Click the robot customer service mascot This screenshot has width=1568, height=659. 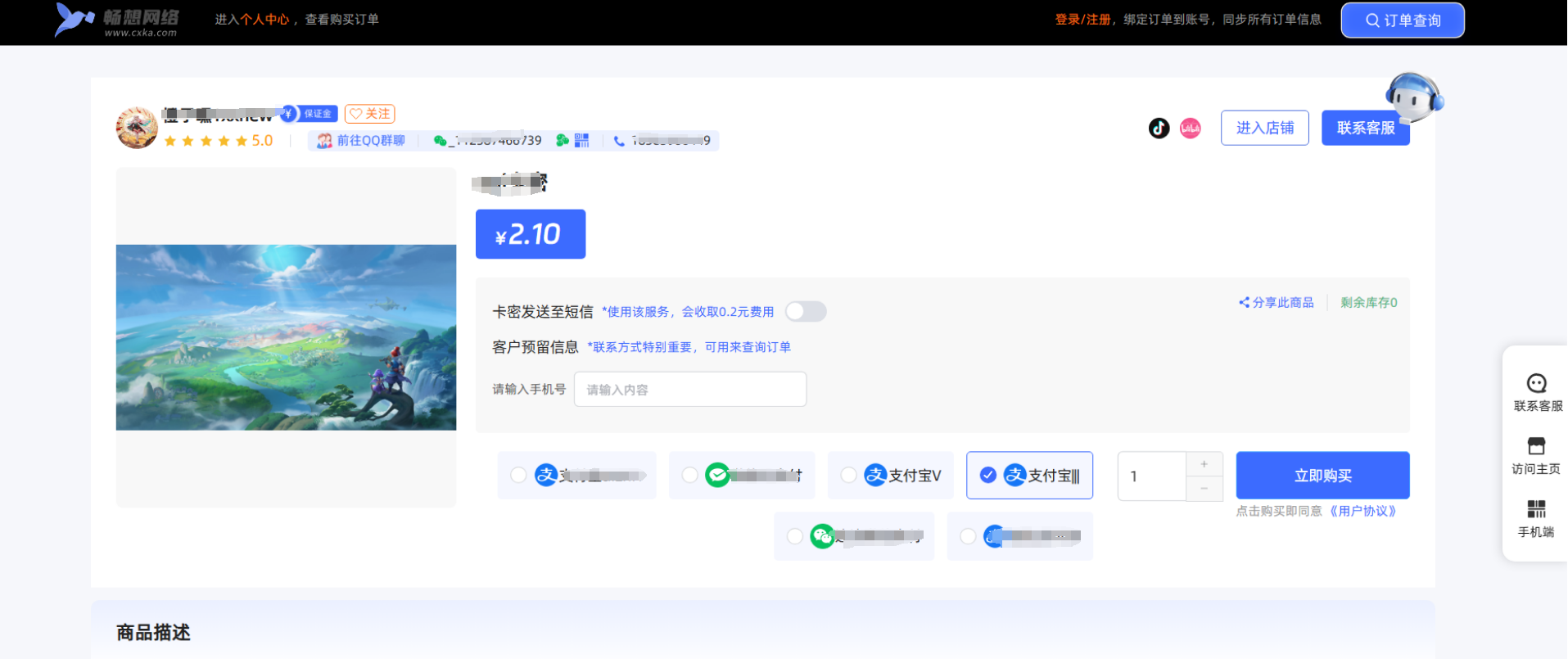point(1414,97)
